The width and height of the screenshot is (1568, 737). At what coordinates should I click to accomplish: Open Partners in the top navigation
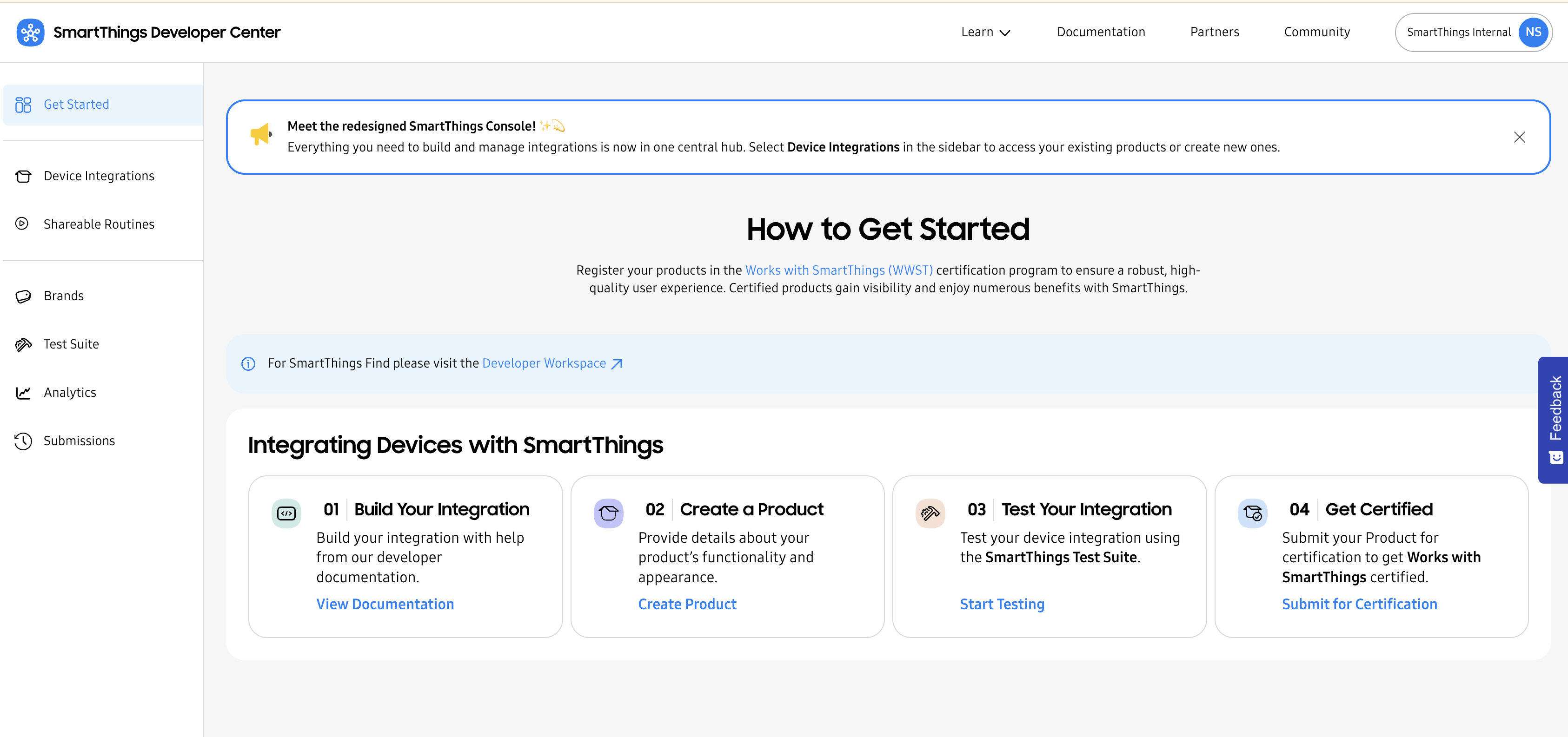[x=1214, y=32]
